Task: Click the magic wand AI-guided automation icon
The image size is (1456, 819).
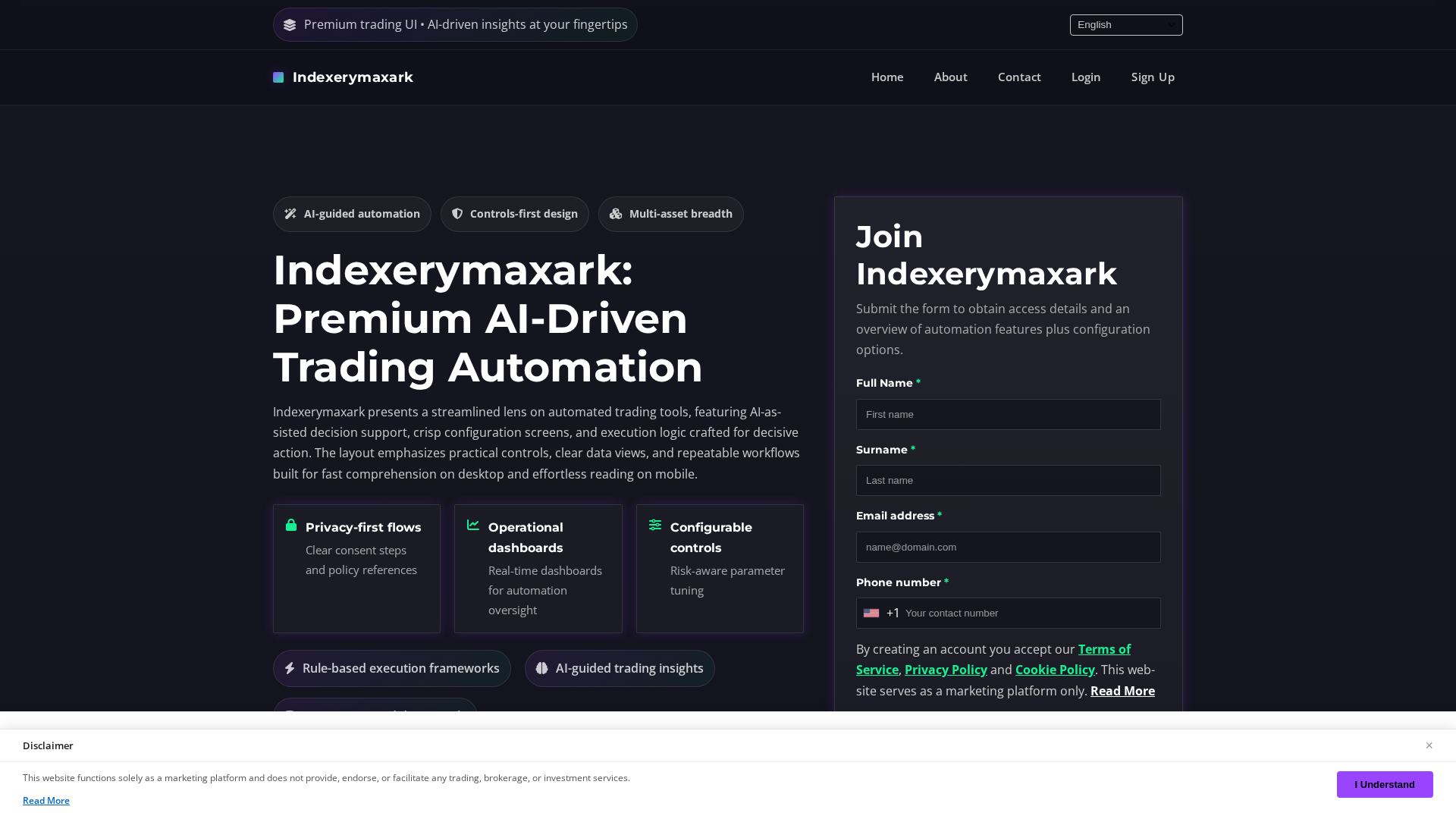Action: tap(290, 214)
